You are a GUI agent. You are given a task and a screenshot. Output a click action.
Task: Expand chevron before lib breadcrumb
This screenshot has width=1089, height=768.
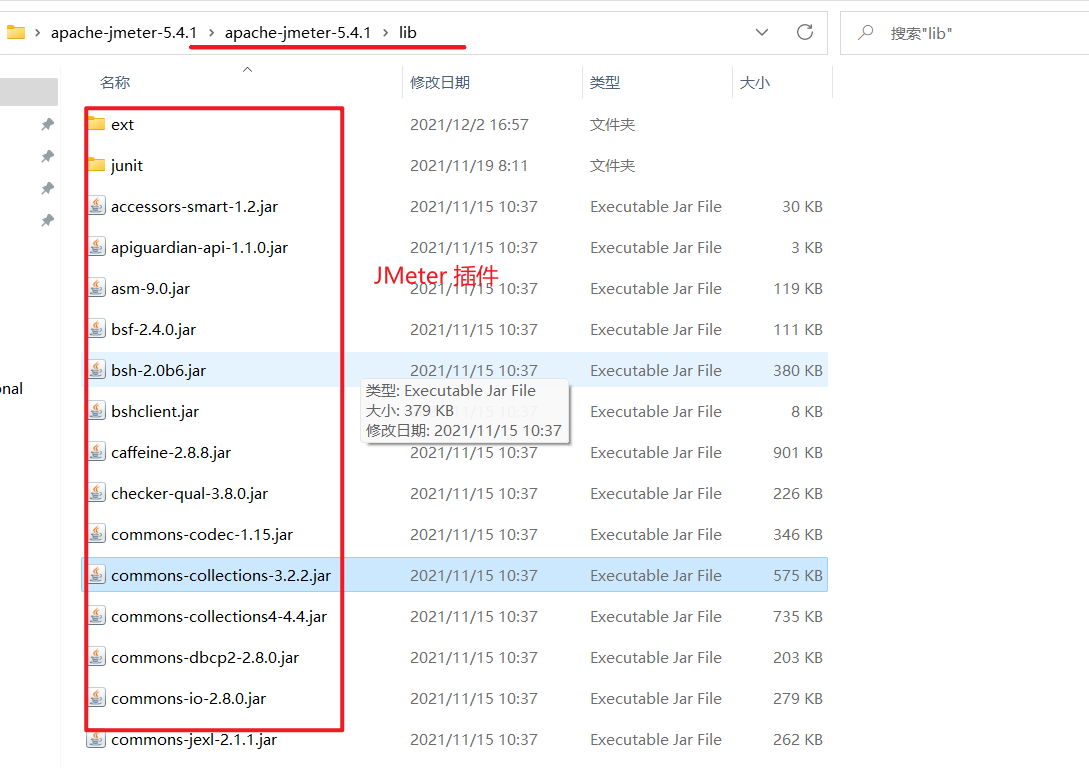pyautogui.click(x=385, y=33)
